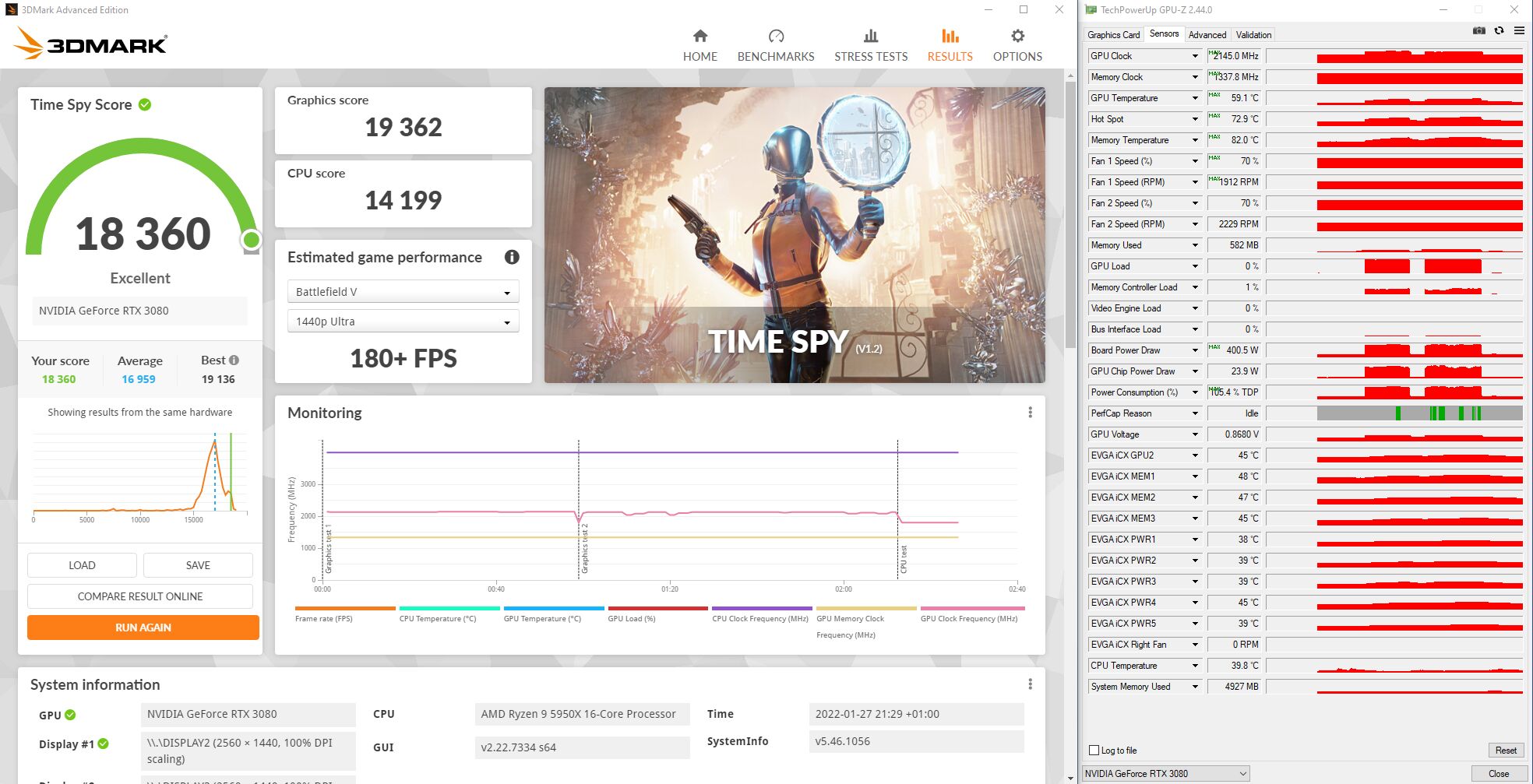The image size is (1533, 784).
Task: Open the Estimated game performance info icon
Action: (512, 257)
